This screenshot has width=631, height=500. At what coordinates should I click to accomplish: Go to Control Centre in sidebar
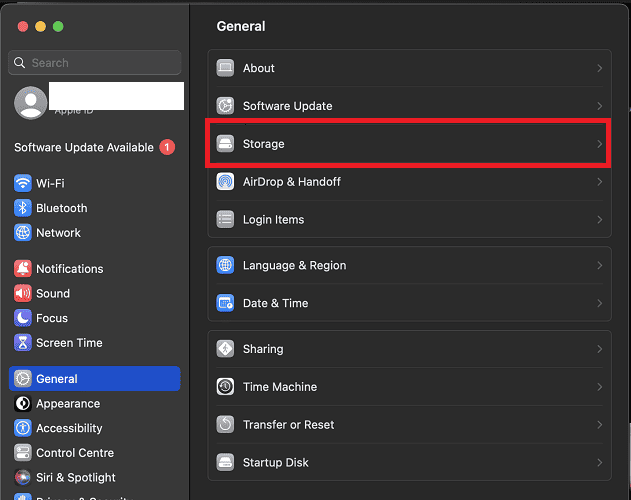click(75, 453)
